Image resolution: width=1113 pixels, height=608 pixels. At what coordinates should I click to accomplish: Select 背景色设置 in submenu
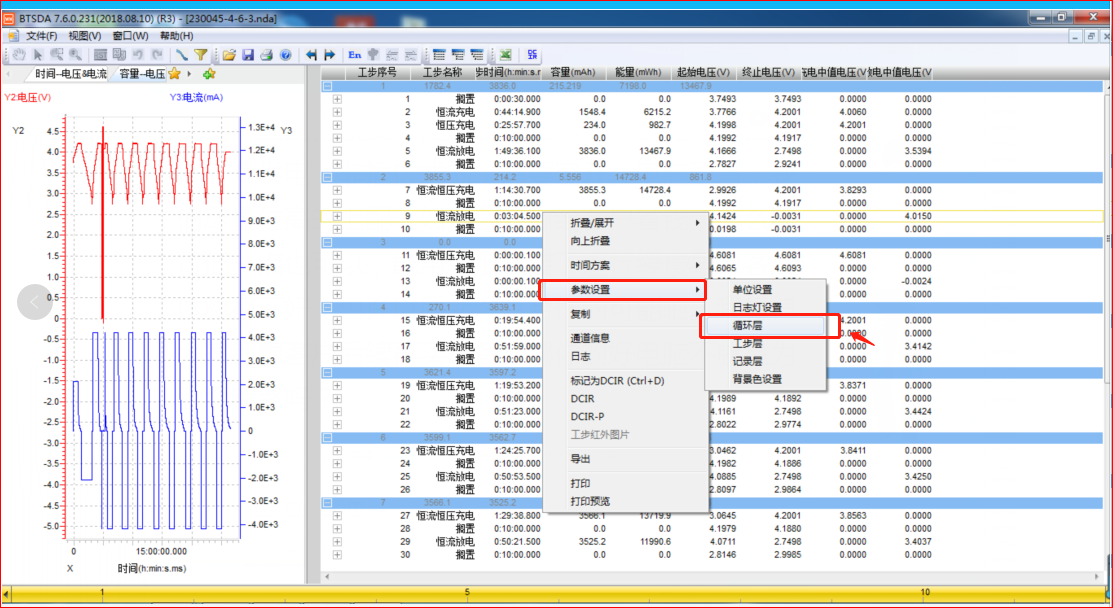(x=765, y=380)
